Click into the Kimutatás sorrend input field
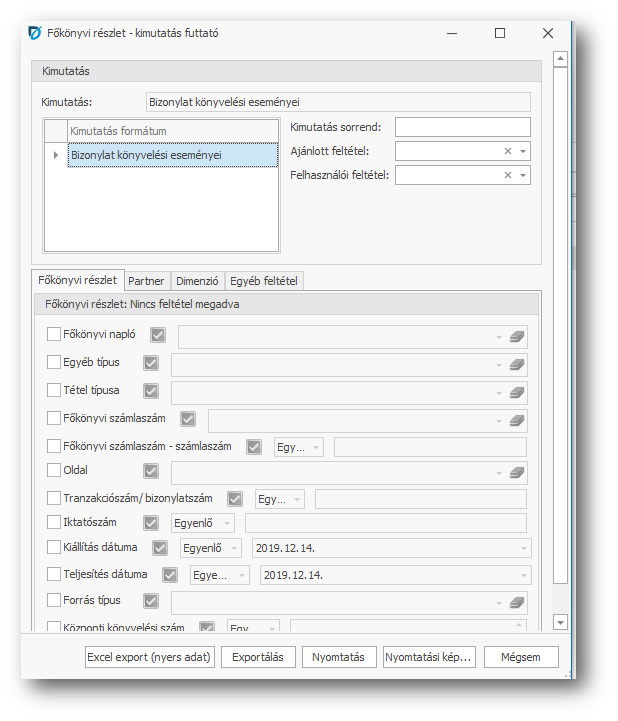Screen dimensions: 618x721 coord(462,127)
